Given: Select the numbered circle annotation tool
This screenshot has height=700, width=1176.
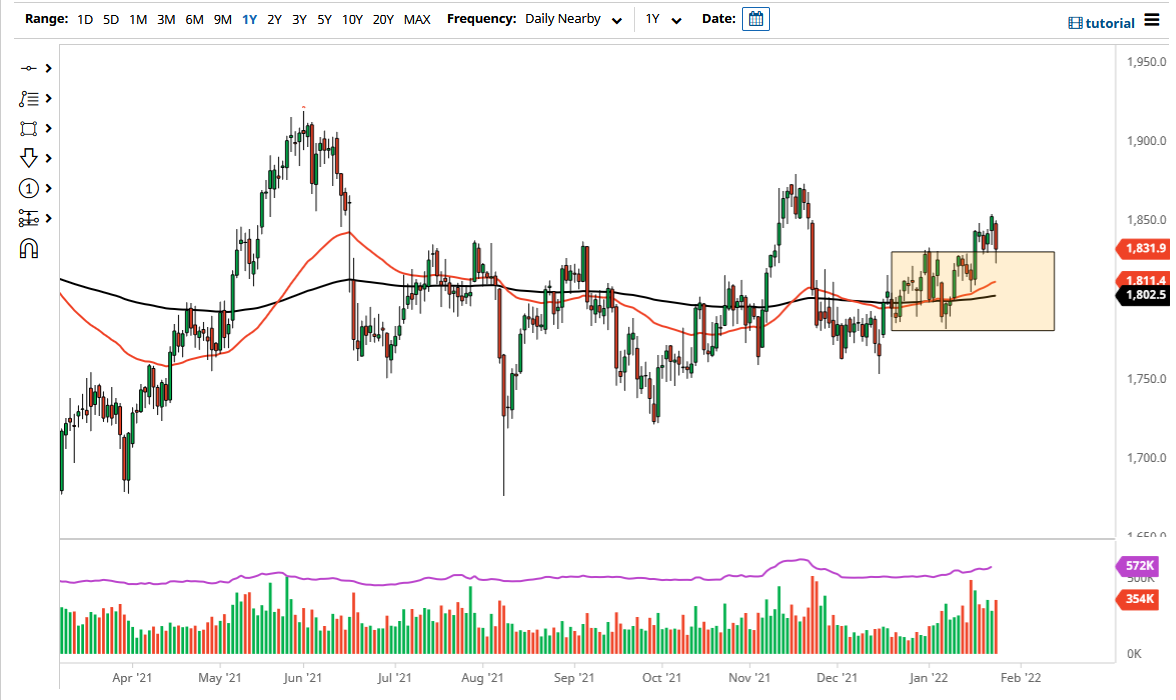Looking at the screenshot, I should [28, 188].
